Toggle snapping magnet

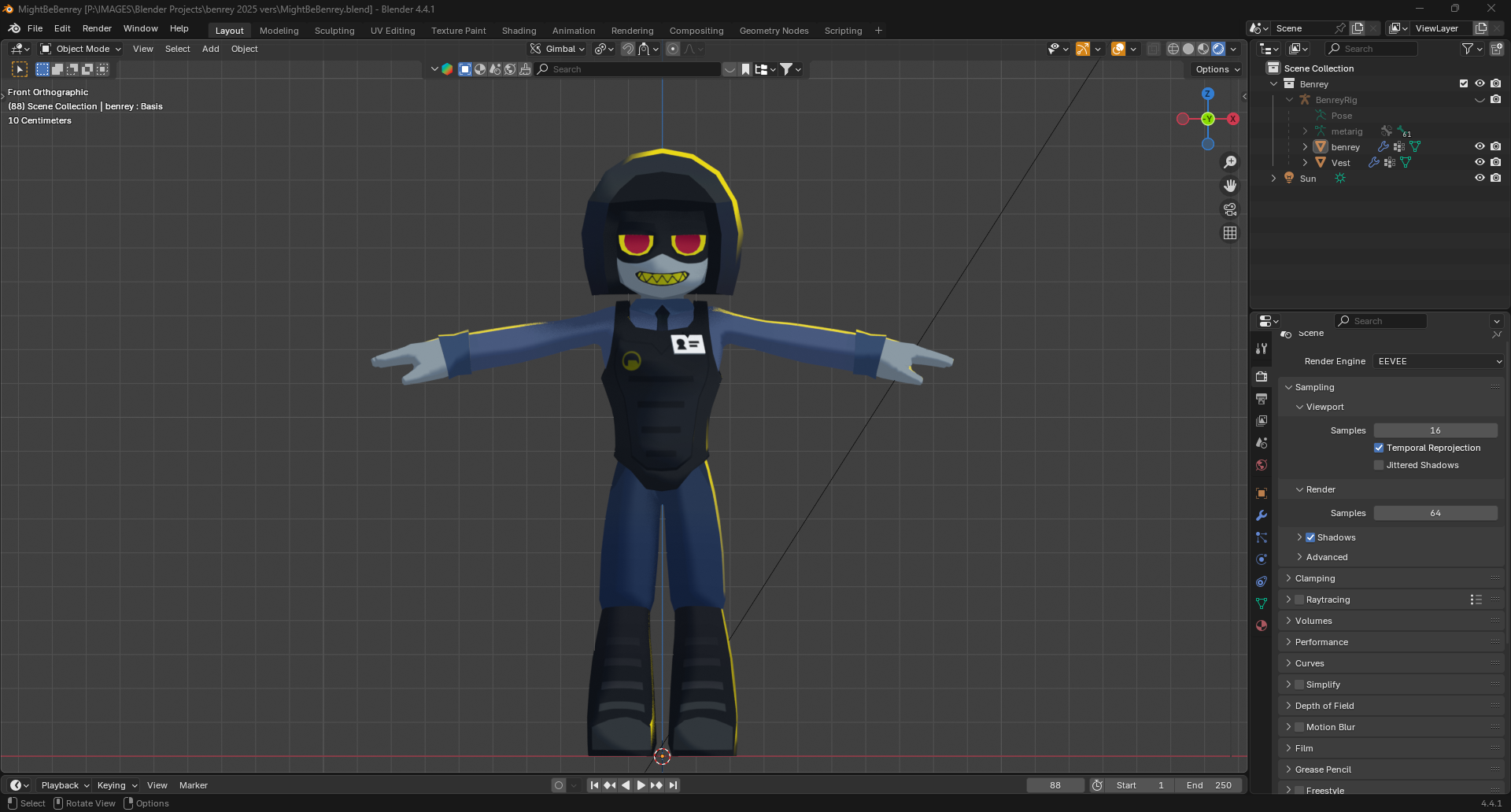[628, 49]
